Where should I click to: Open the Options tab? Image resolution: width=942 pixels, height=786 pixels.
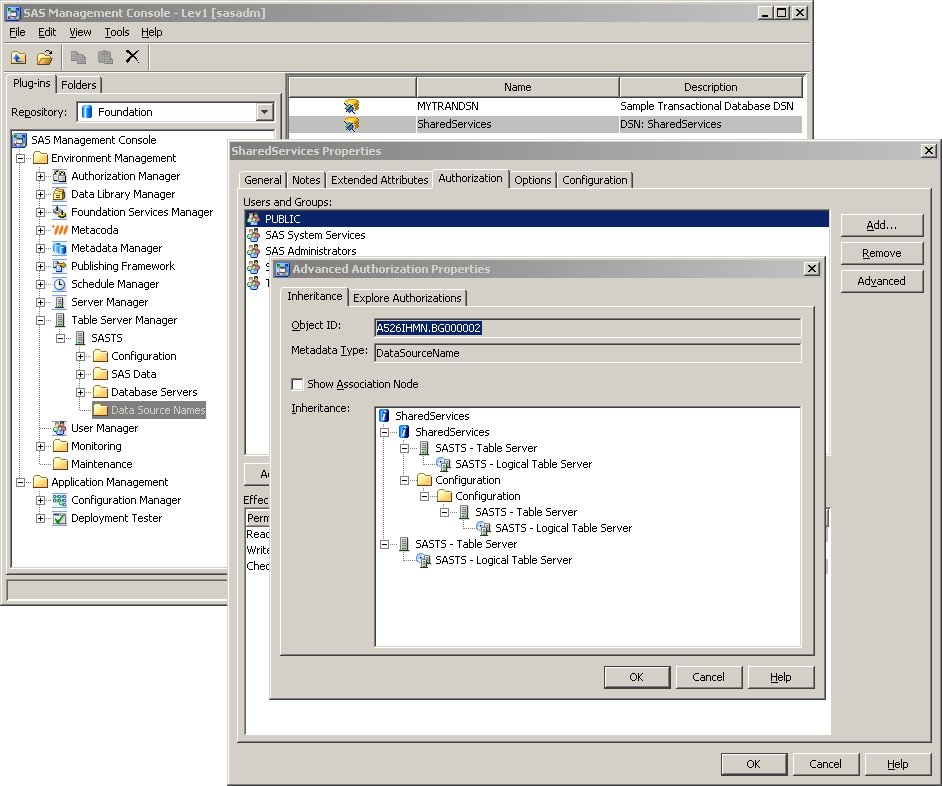pos(532,180)
